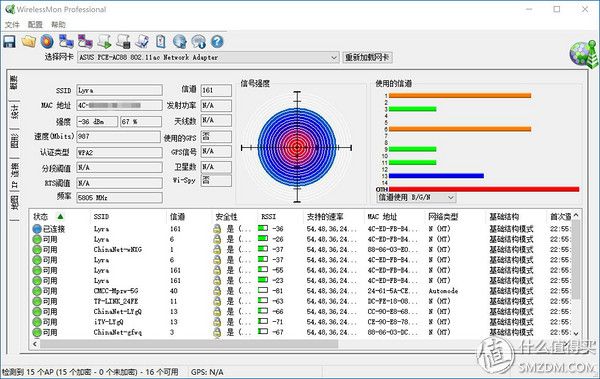Click the globe icon with info badge

199,41
